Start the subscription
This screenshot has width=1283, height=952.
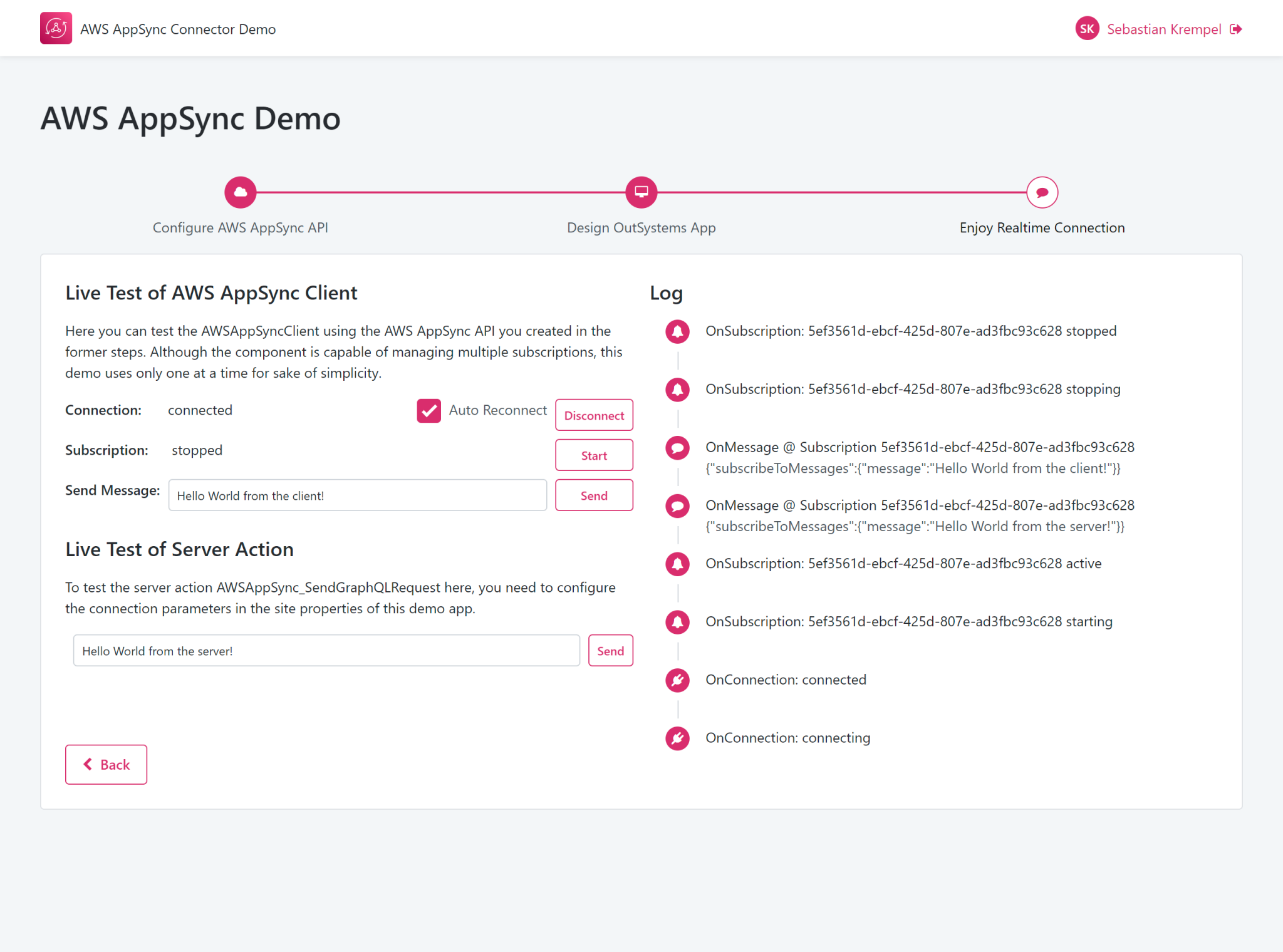pyautogui.click(x=593, y=455)
